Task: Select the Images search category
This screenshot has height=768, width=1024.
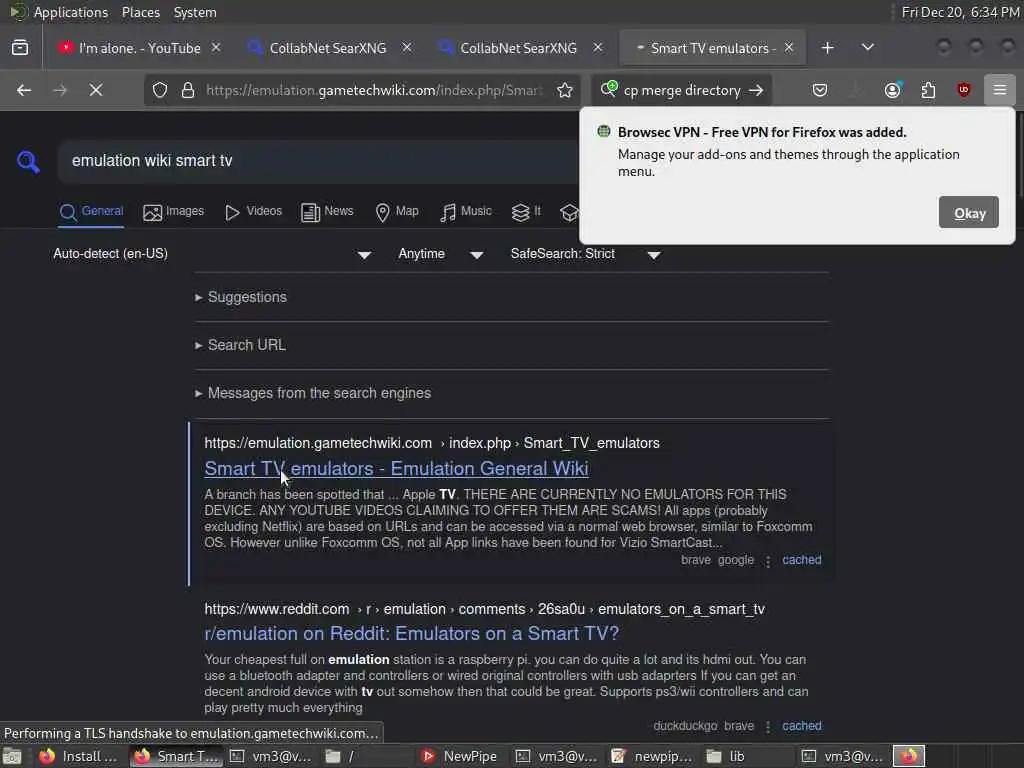Action: pos(174,212)
